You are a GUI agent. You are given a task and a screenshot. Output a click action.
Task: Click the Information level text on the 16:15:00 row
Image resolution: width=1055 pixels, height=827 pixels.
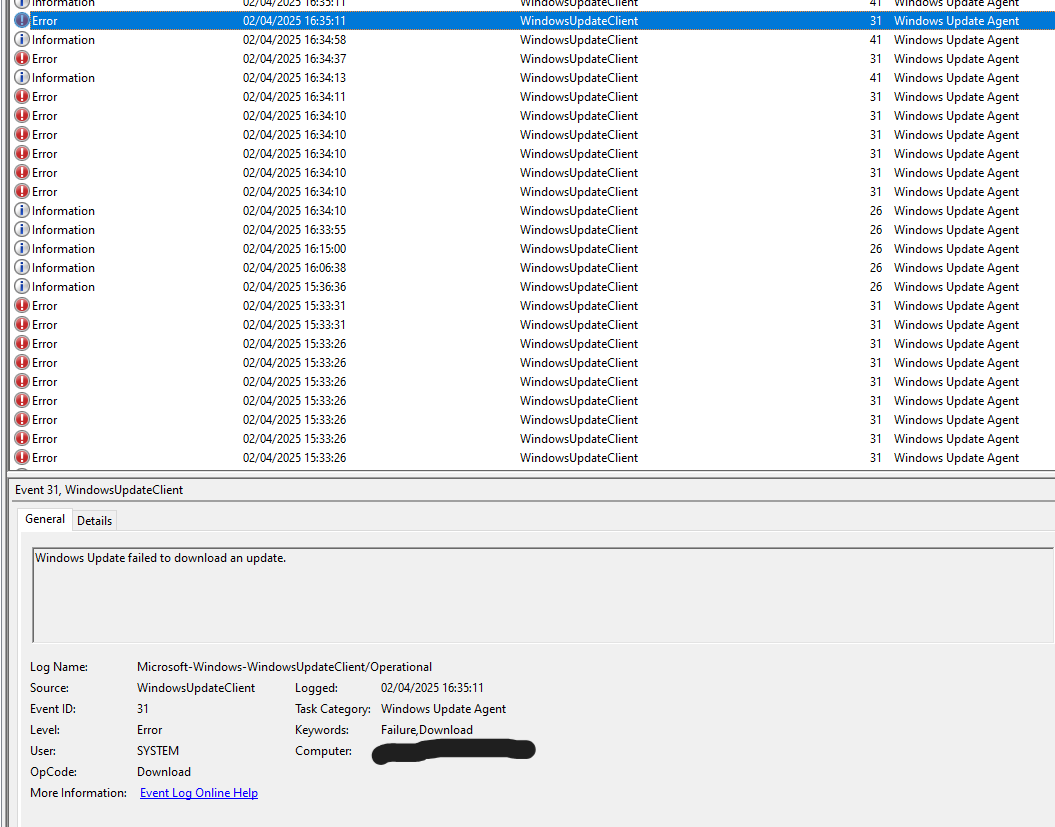63,248
